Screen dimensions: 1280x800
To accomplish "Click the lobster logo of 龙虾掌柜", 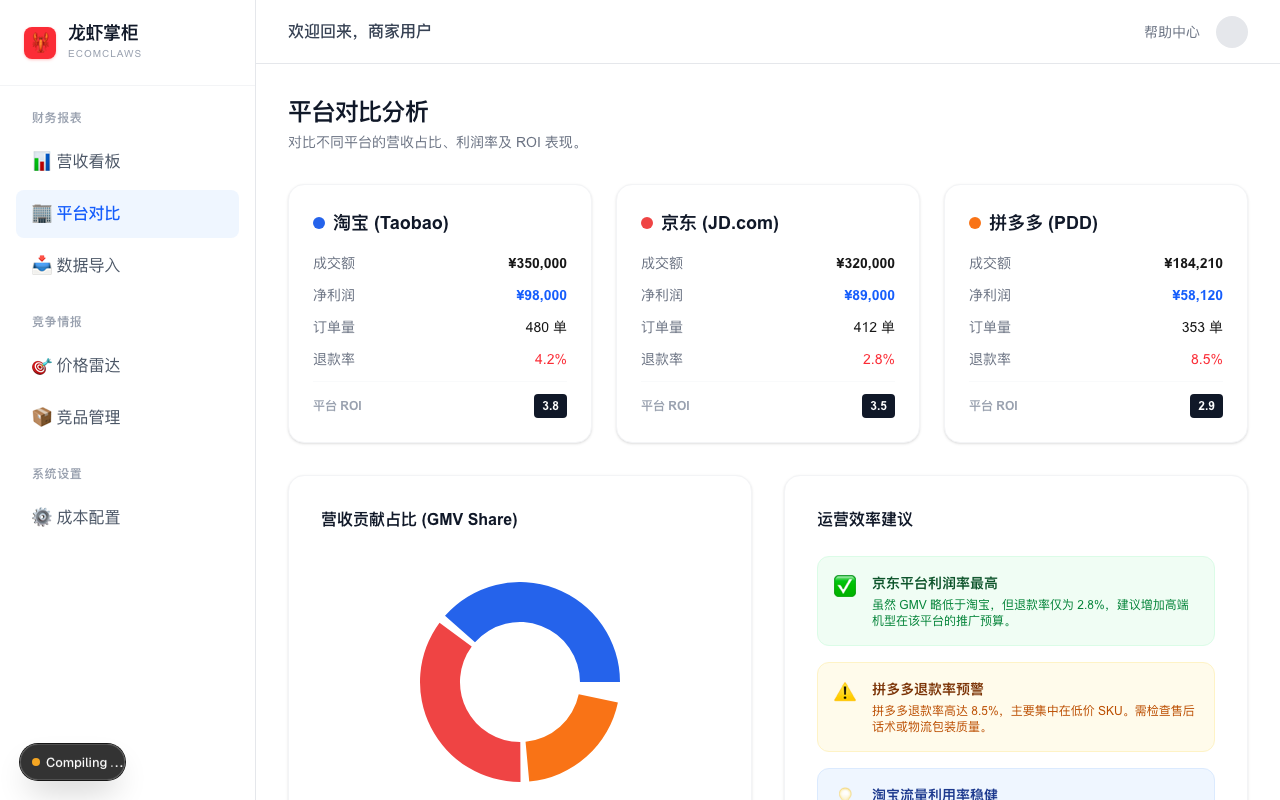I will pyautogui.click(x=40, y=42).
